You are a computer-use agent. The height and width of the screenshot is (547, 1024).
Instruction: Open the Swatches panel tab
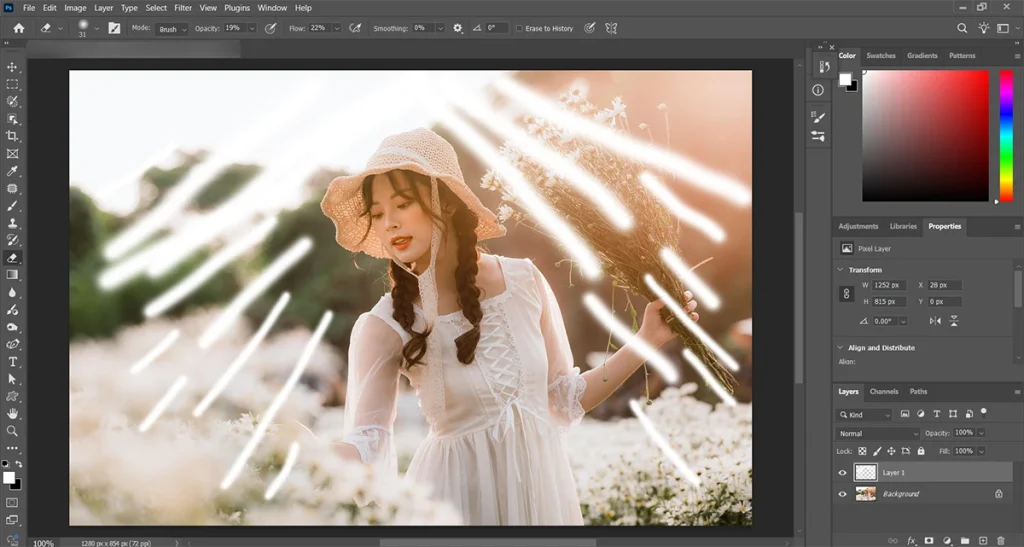click(x=880, y=56)
